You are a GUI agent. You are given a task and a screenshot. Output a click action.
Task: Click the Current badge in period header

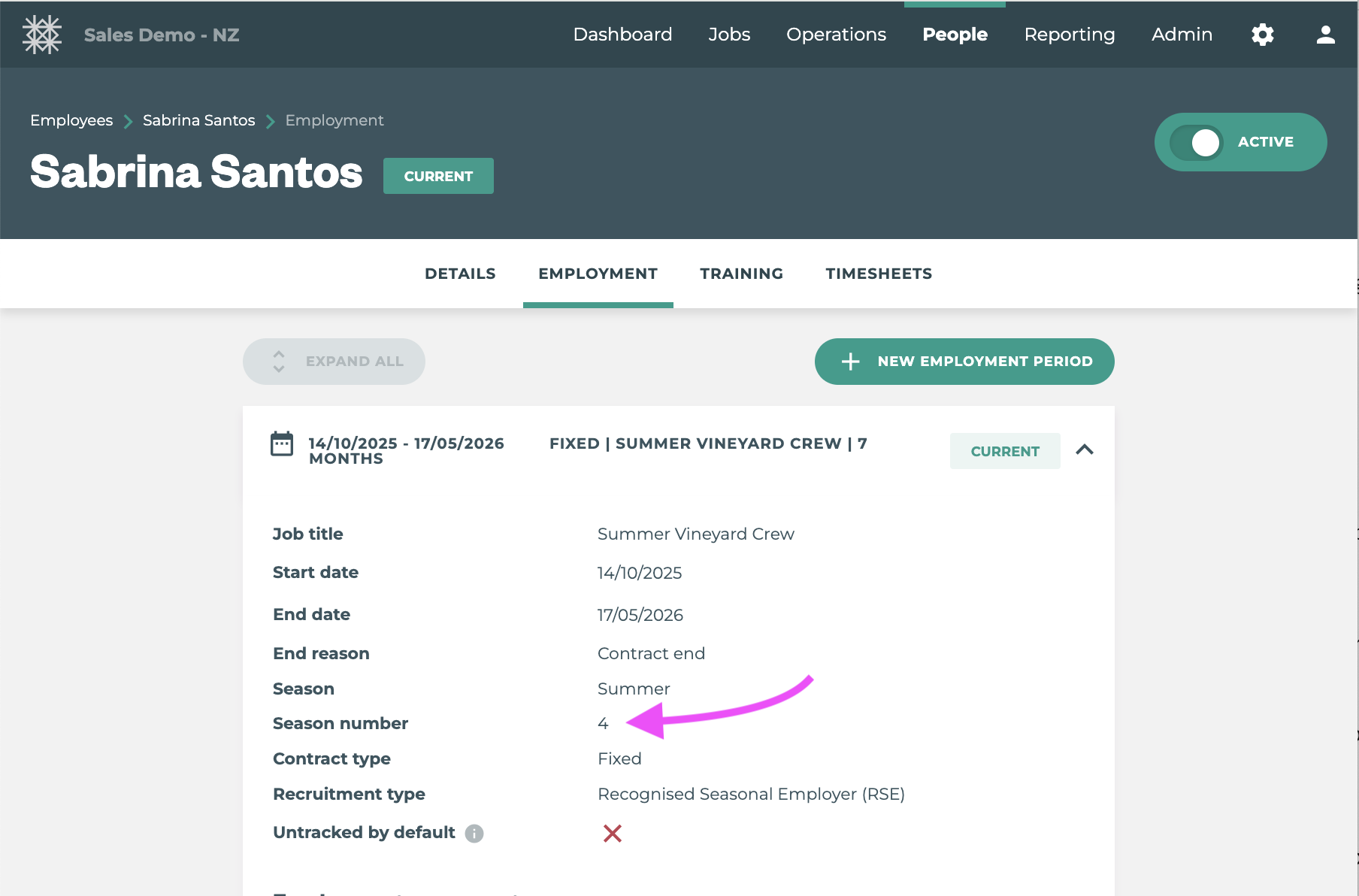1004,451
